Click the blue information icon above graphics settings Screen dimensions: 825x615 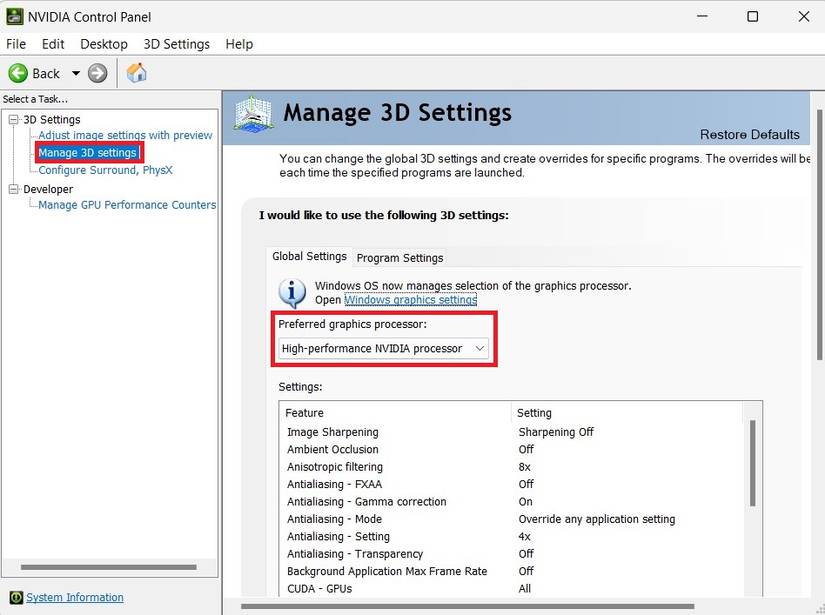point(290,291)
